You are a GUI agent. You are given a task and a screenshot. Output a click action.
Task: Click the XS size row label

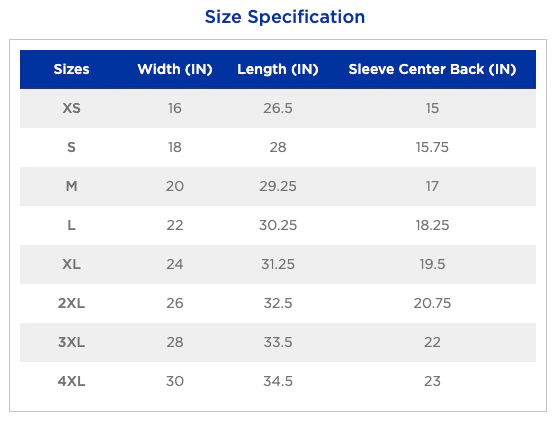click(x=71, y=108)
